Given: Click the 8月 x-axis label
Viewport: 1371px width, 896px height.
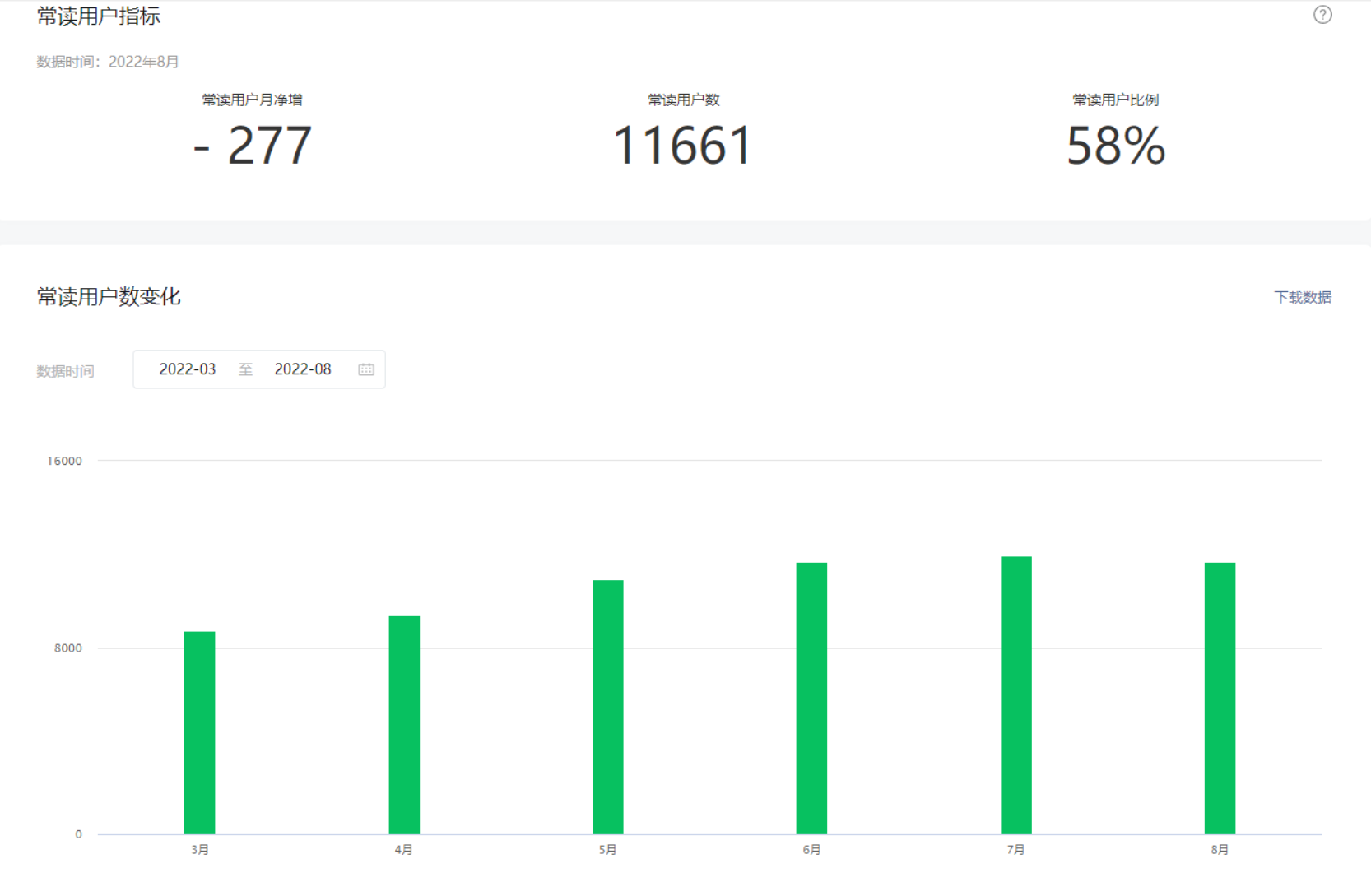Looking at the screenshot, I should point(1220,850).
